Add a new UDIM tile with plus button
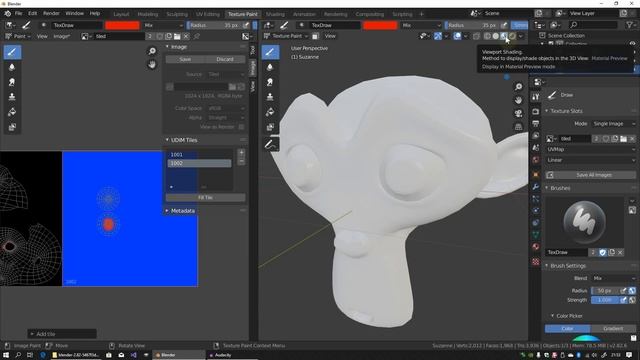The width and height of the screenshot is (640, 360). 241,153
